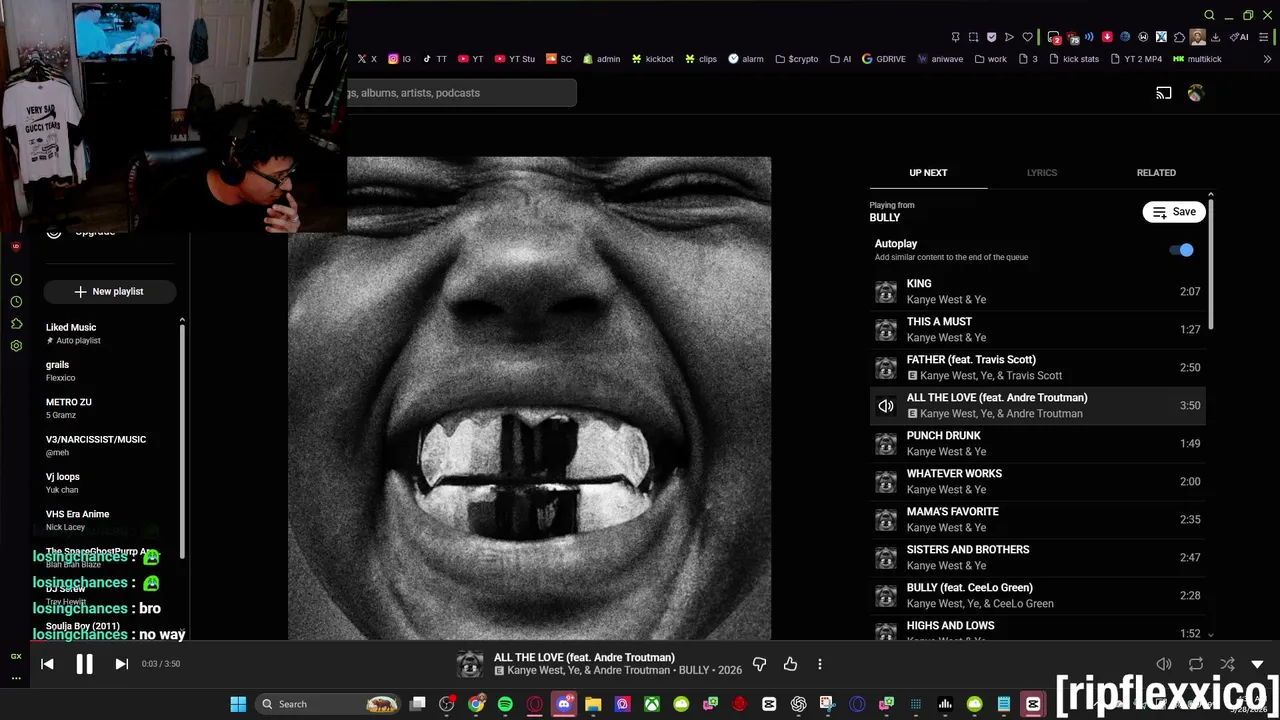1280x720 pixels.
Task: Like ALL THE LOVE with thumbs up
Action: pos(790,664)
